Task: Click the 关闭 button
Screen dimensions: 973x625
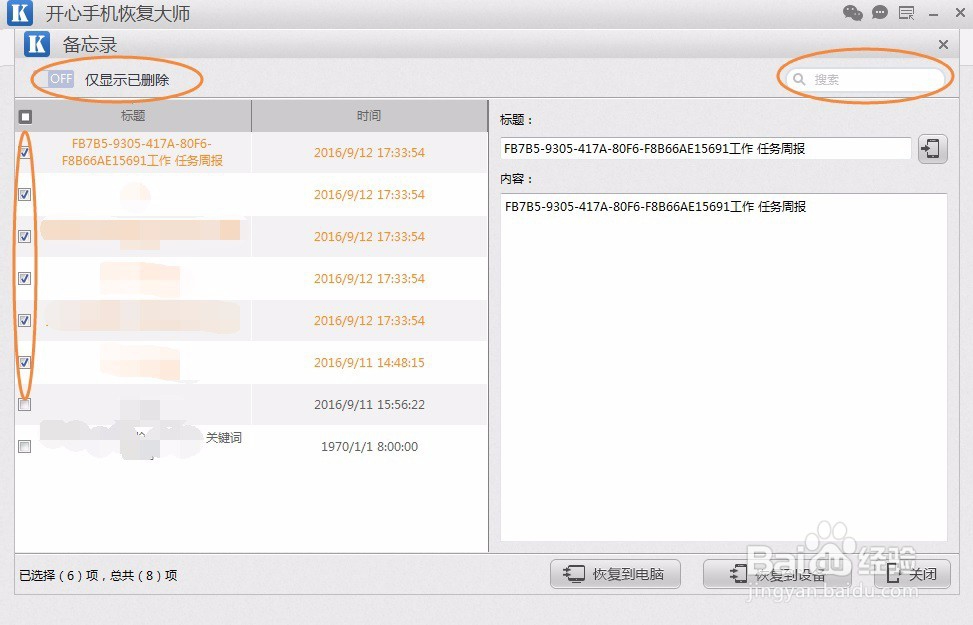Action: 912,574
